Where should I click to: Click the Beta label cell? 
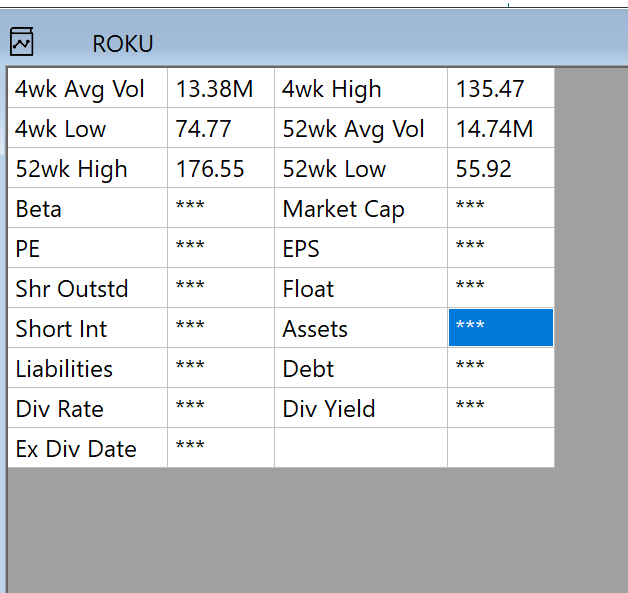pyautogui.click(x=87, y=209)
